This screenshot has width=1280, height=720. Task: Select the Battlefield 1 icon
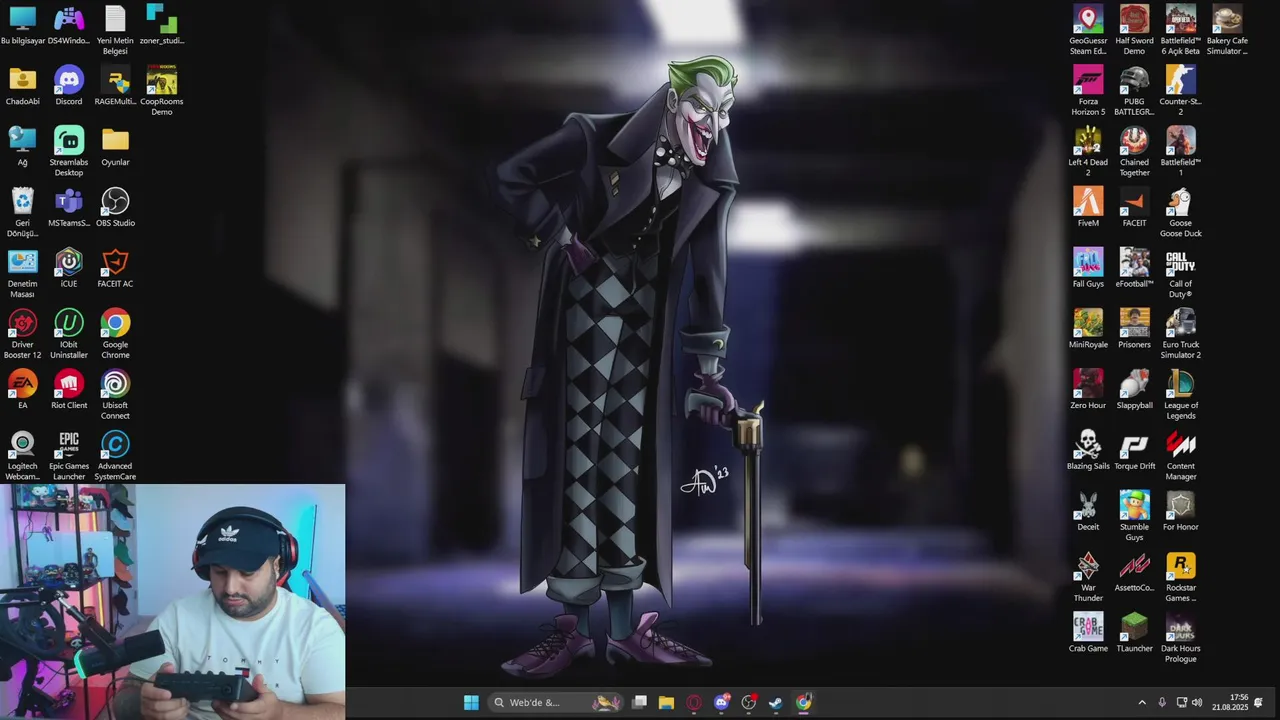[x=1181, y=152]
